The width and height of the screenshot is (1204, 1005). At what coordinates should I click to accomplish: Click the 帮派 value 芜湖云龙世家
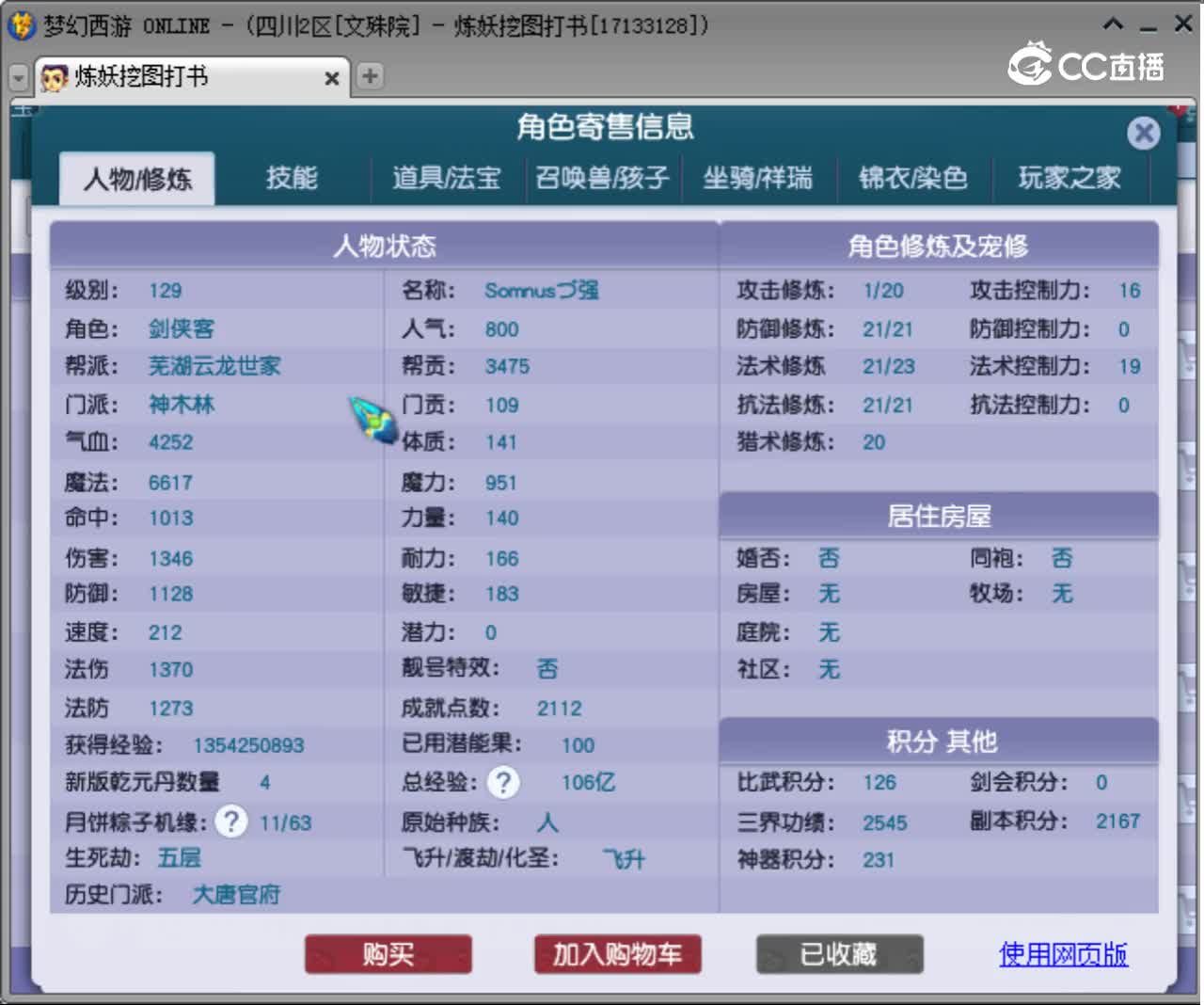(x=214, y=366)
